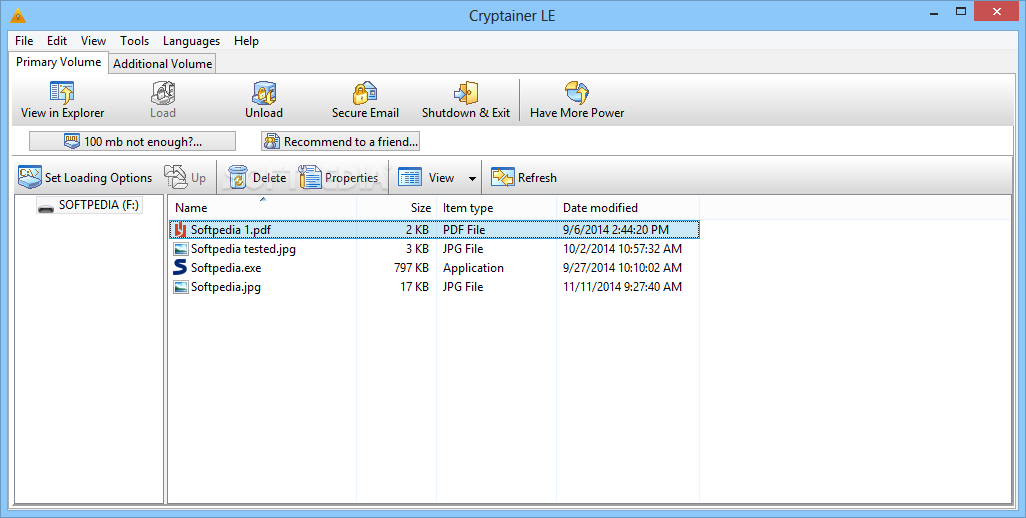Switch to Additional Volume tab
Image resolution: width=1026 pixels, height=518 pixels.
pyautogui.click(x=162, y=63)
